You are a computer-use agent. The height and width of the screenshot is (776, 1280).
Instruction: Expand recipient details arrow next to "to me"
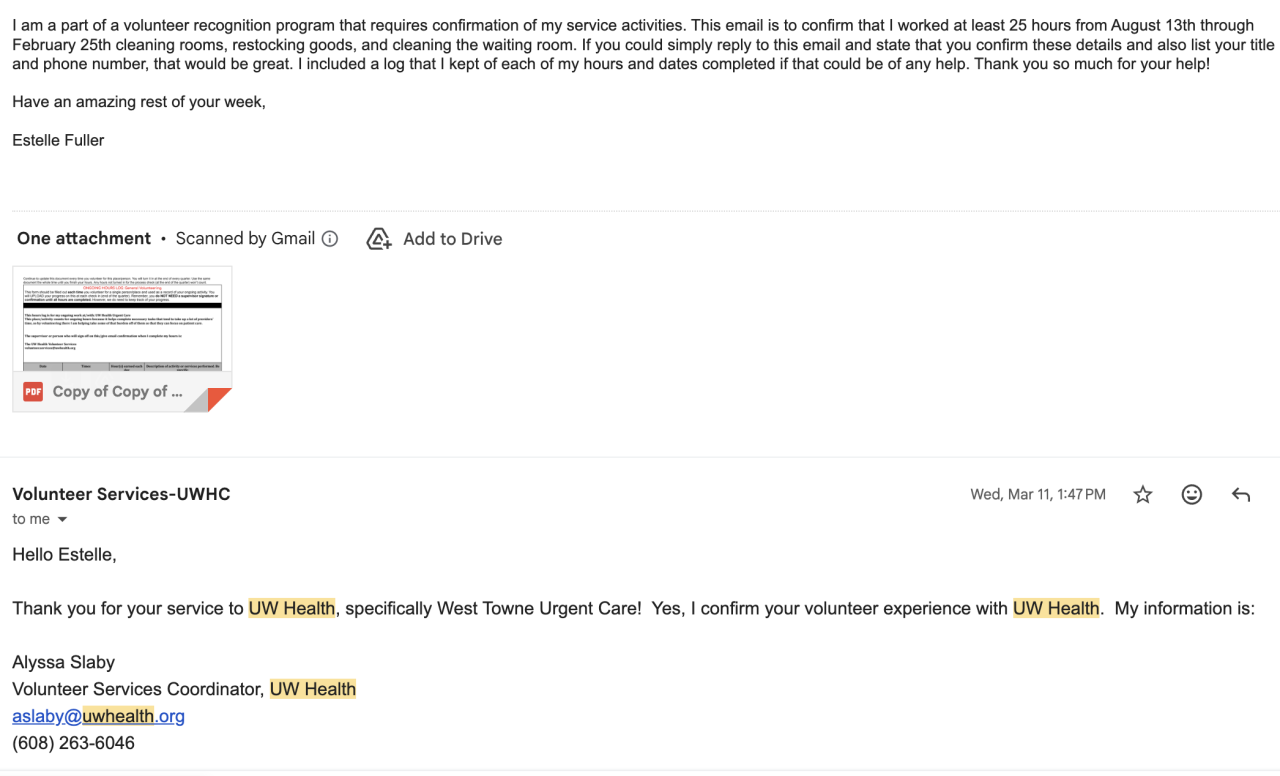pos(62,520)
